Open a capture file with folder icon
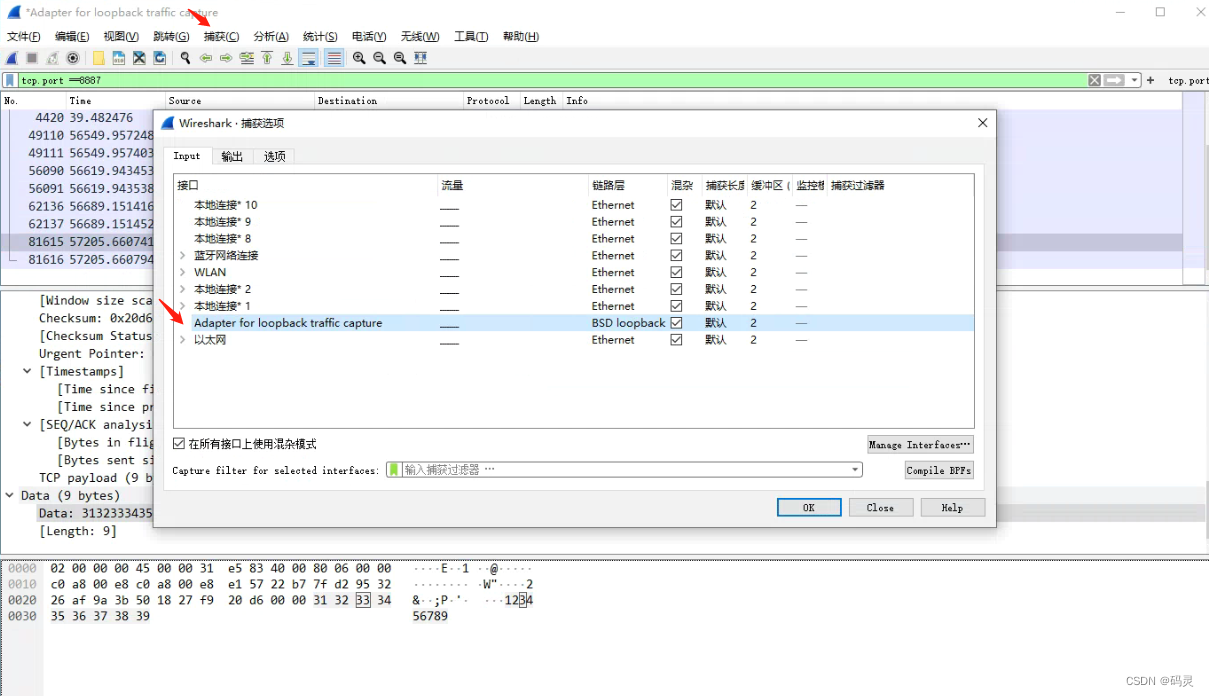Screen dimensions: 1209x696 [99, 58]
